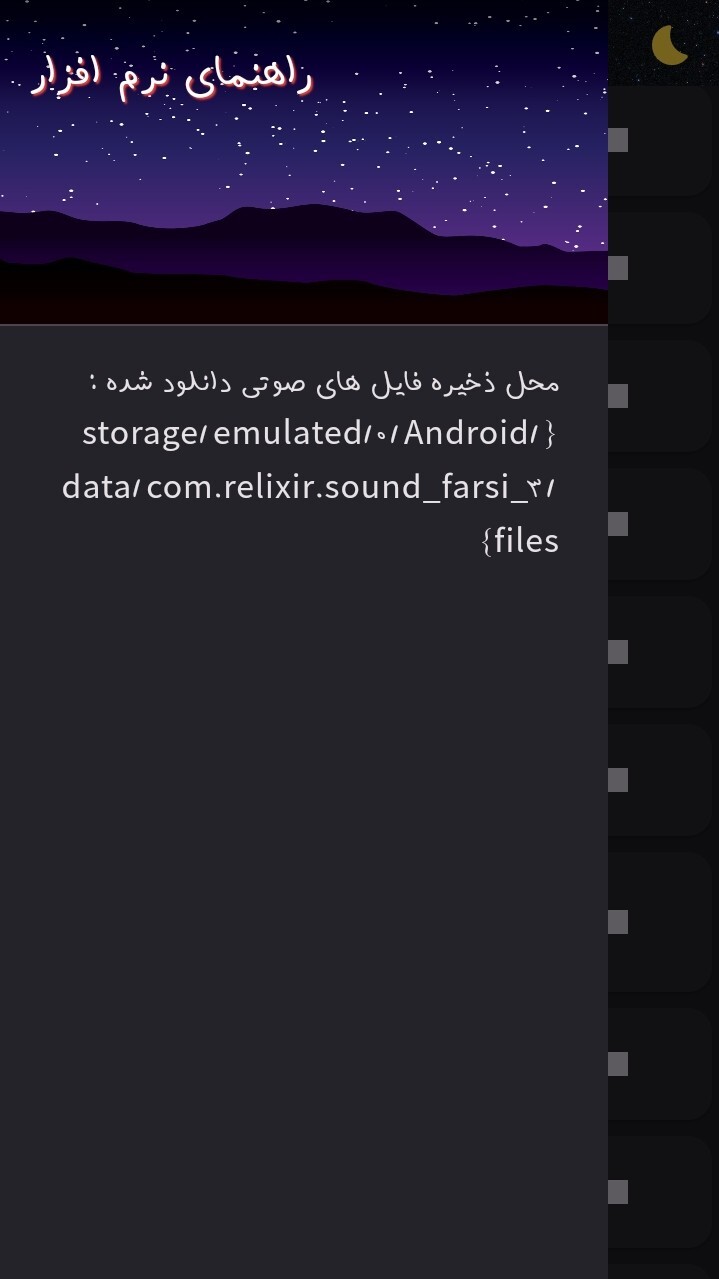The image size is (719, 1279).
Task: Click the "storage/emulated/0/Android/" path line
Action: (x=318, y=434)
